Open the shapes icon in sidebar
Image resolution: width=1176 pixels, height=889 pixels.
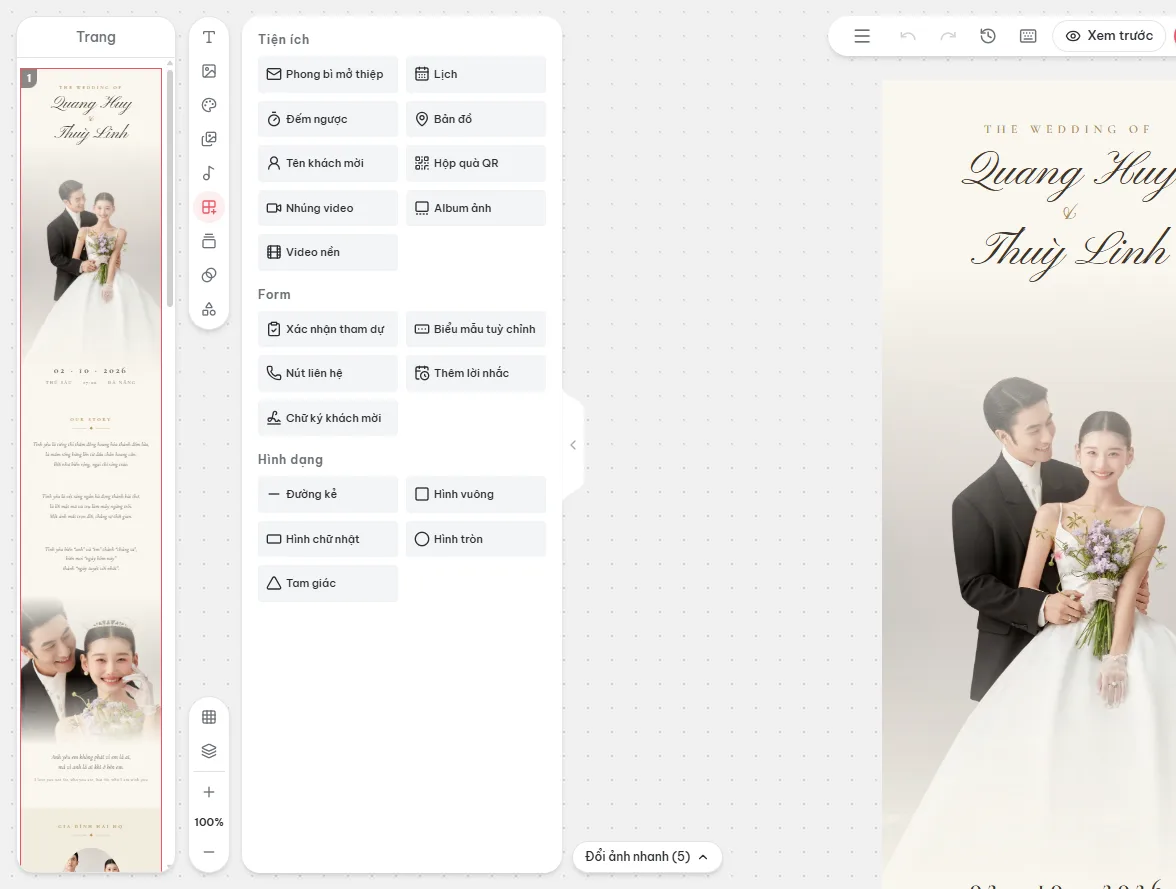(209, 309)
